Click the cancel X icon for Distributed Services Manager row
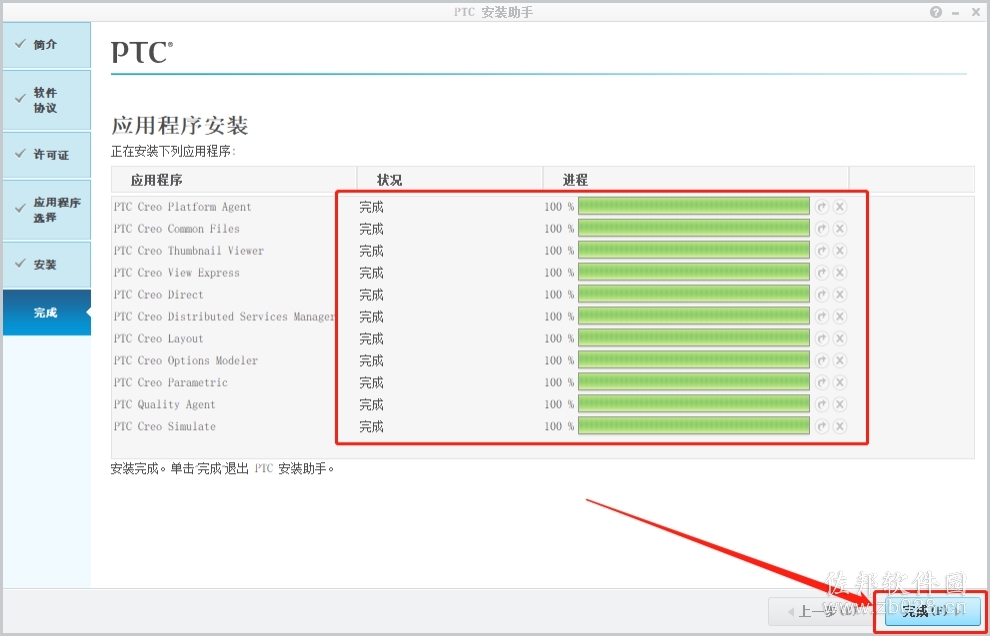 [839, 316]
